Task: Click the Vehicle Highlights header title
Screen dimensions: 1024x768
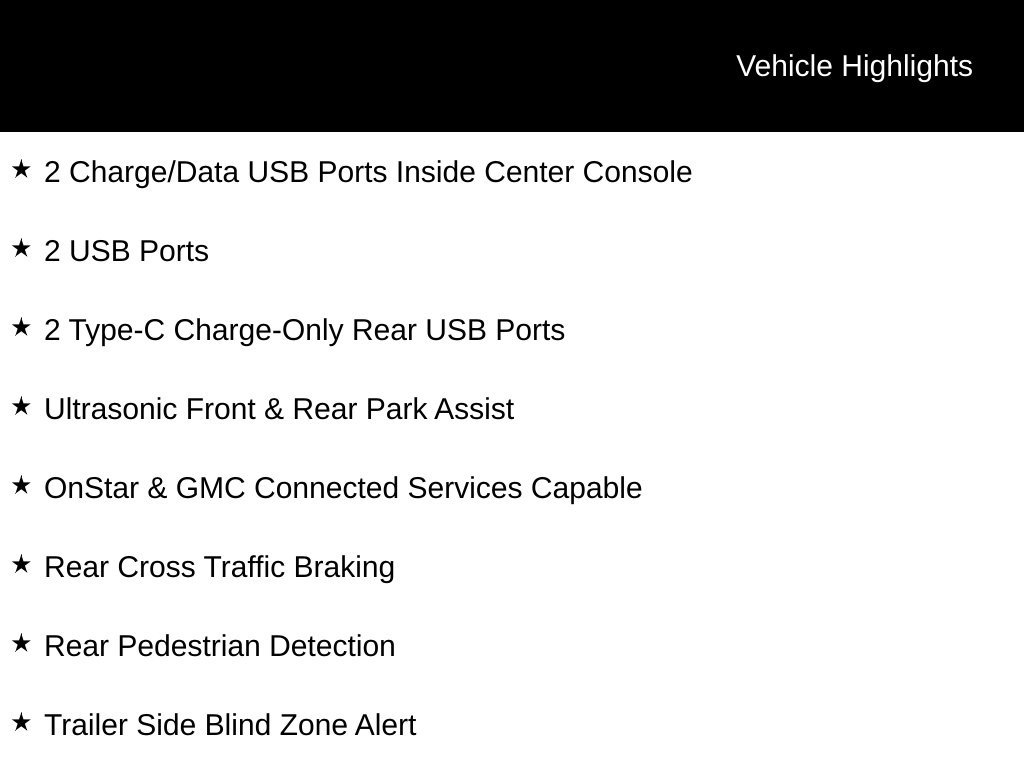Action: click(854, 67)
